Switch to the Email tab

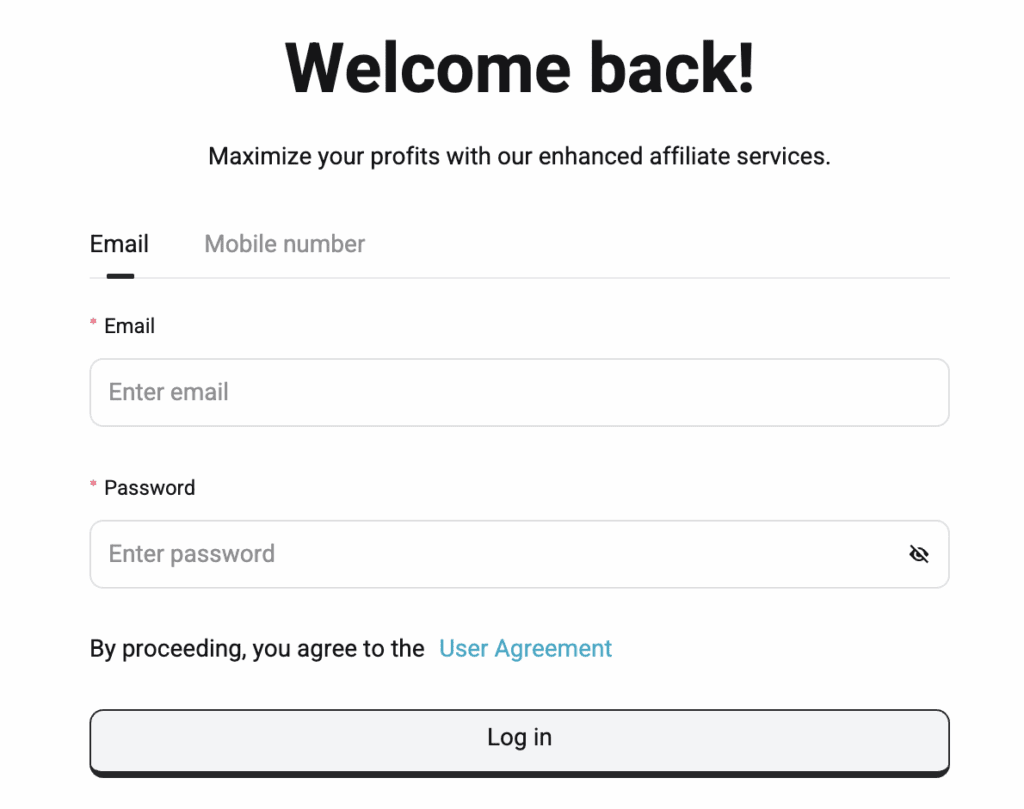119,244
